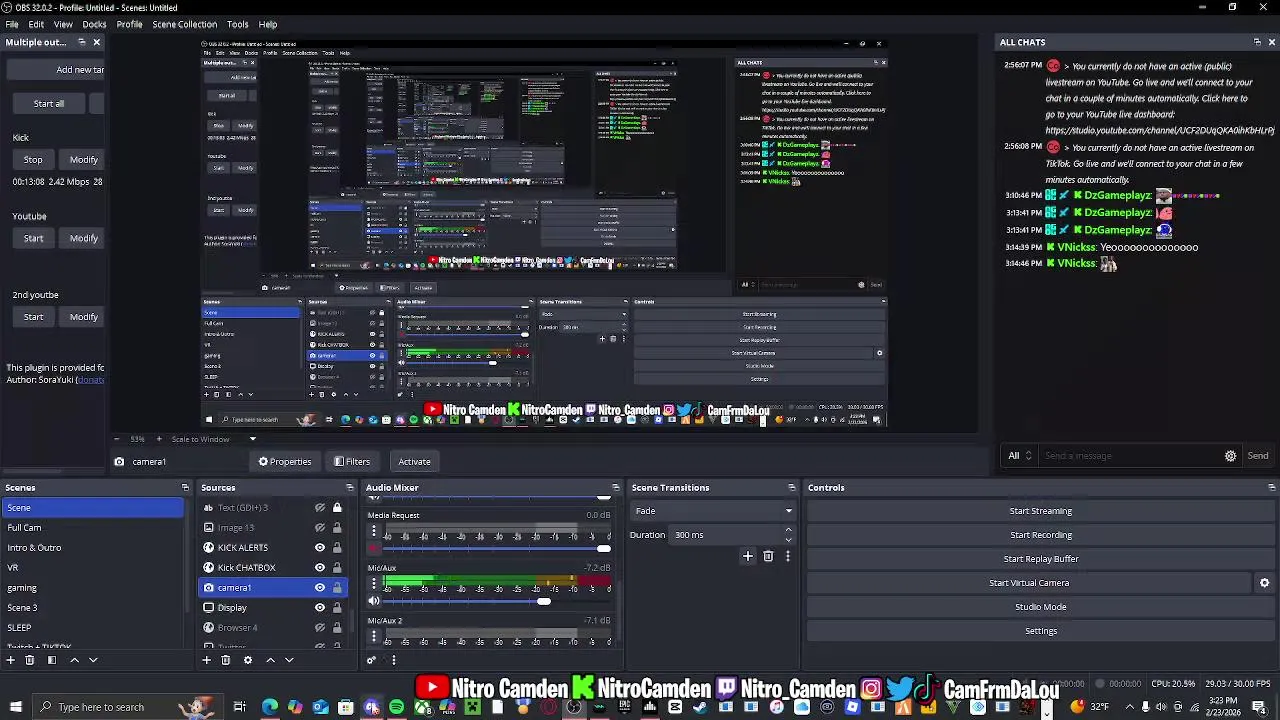Image resolution: width=1280 pixels, height=720 pixels.
Task: Open the Tools menu
Action: (x=237, y=24)
